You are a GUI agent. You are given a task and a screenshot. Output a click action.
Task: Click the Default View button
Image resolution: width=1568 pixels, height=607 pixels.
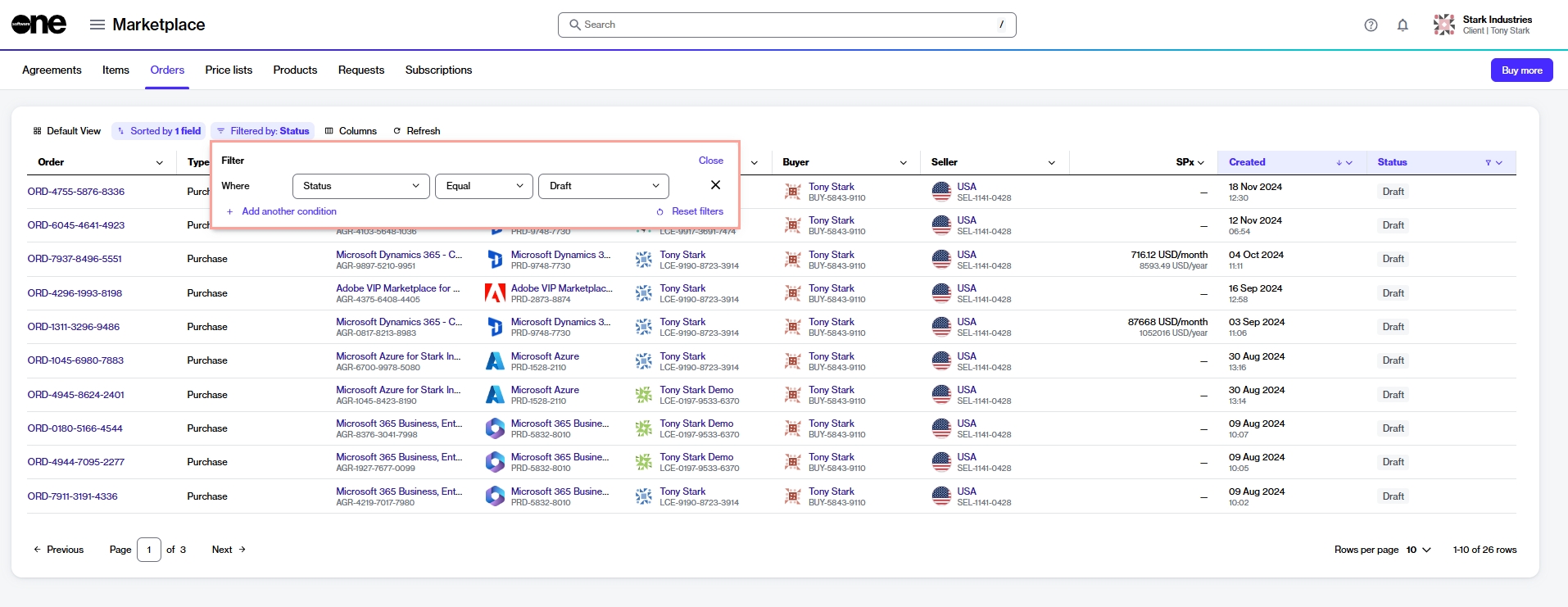click(x=66, y=131)
